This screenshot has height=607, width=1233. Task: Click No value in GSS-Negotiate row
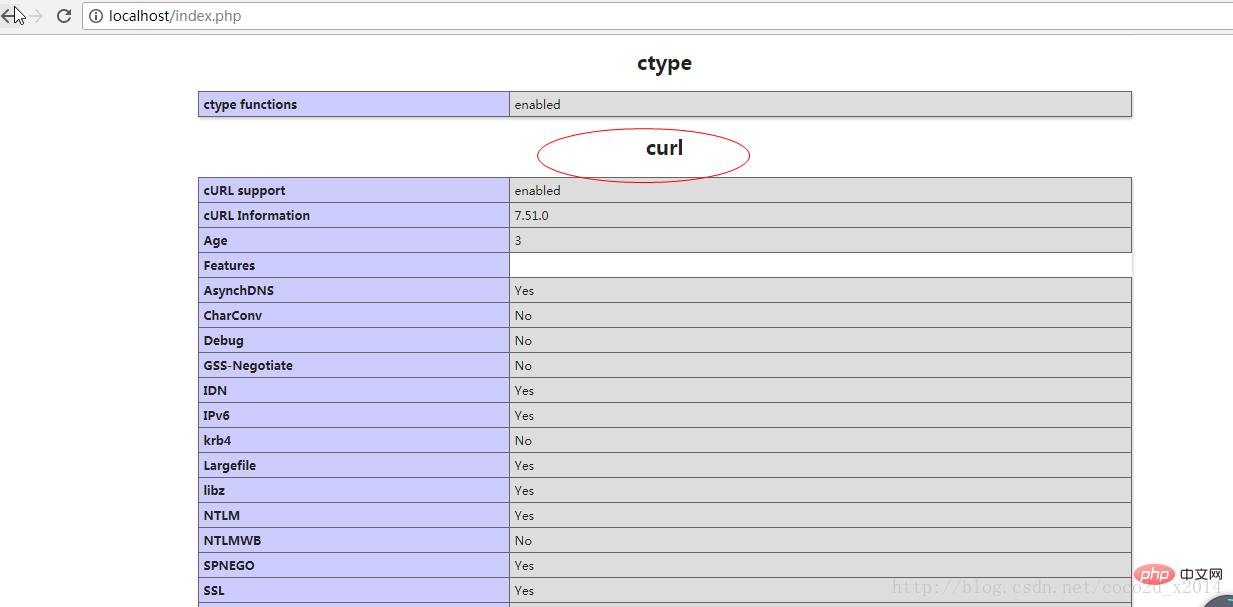pos(523,365)
